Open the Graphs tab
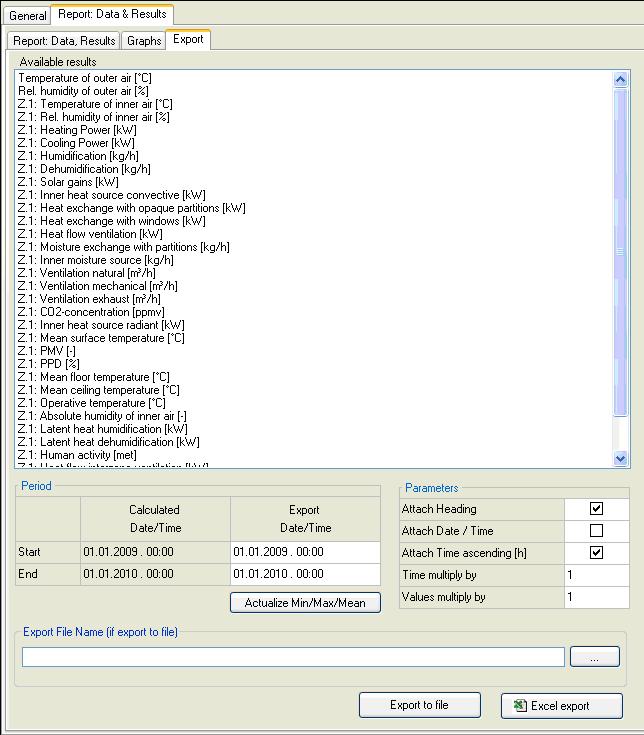Image resolution: width=644 pixels, height=735 pixels. [144, 41]
